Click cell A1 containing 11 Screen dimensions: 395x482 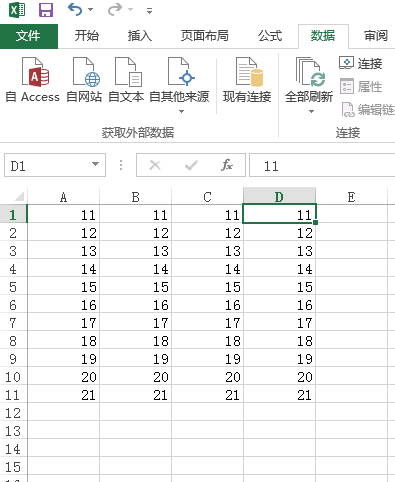63,214
